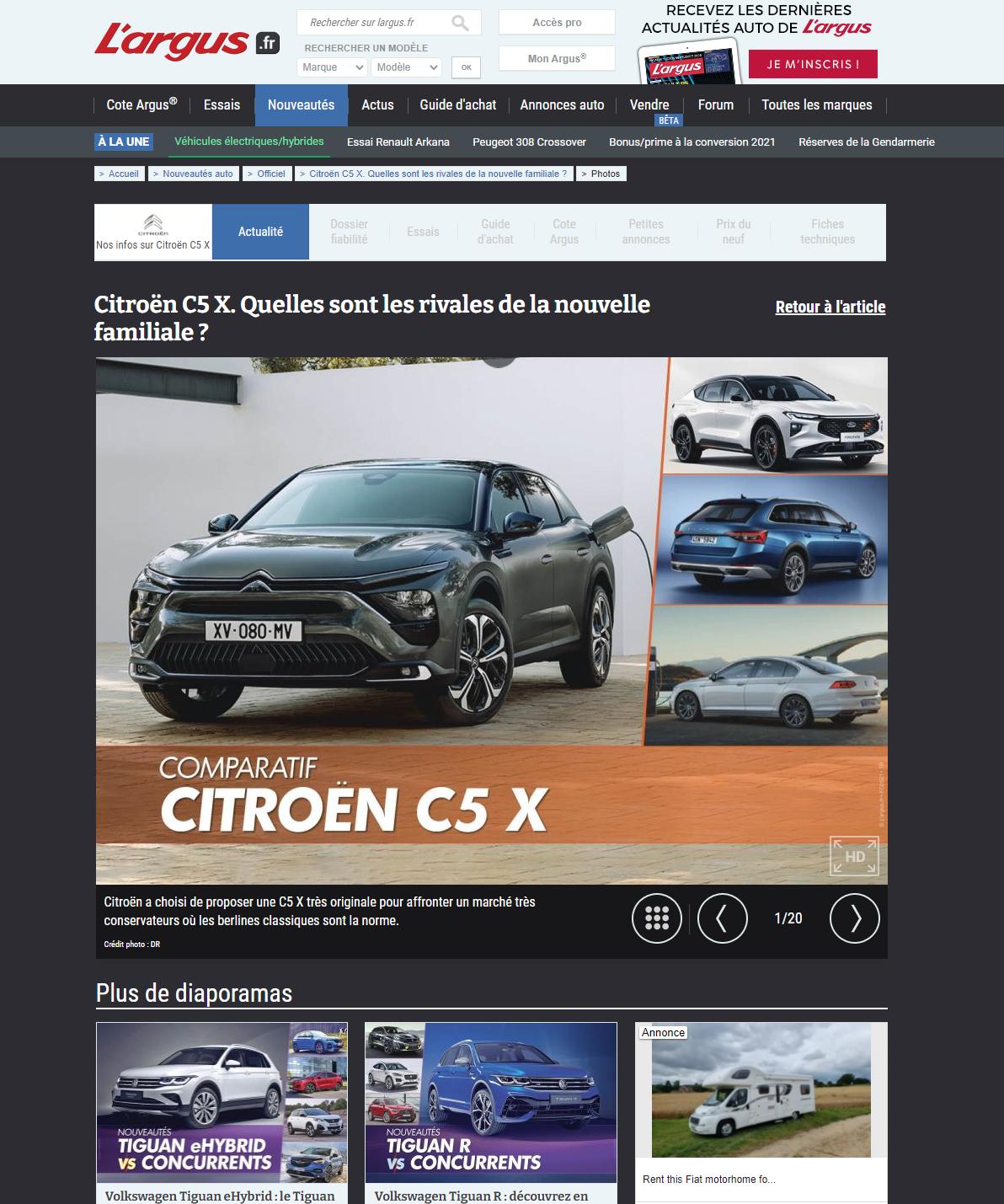Click the 1/20 slide counter
The image size is (1004, 1204).
(788, 918)
